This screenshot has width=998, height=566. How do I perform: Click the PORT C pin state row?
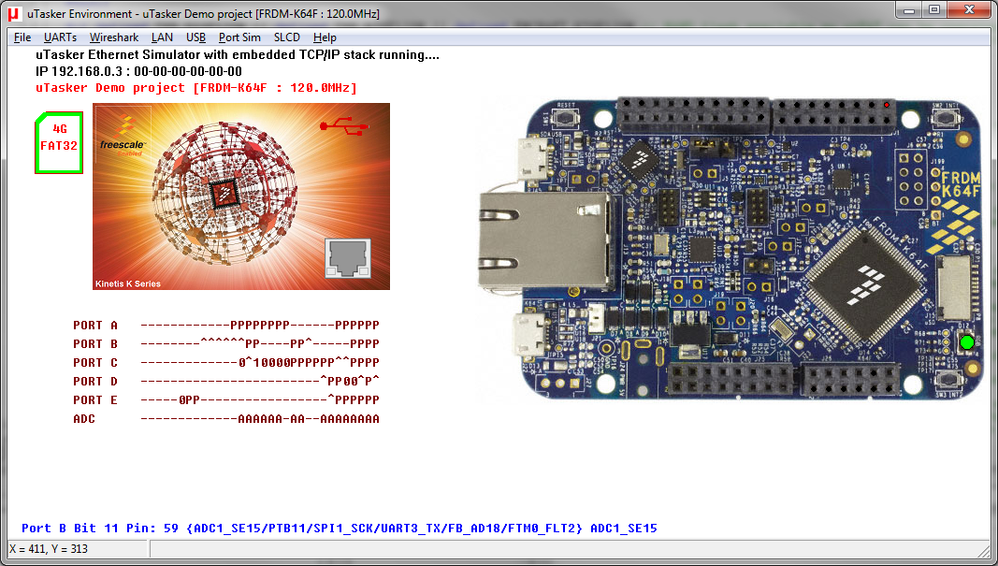(260, 362)
